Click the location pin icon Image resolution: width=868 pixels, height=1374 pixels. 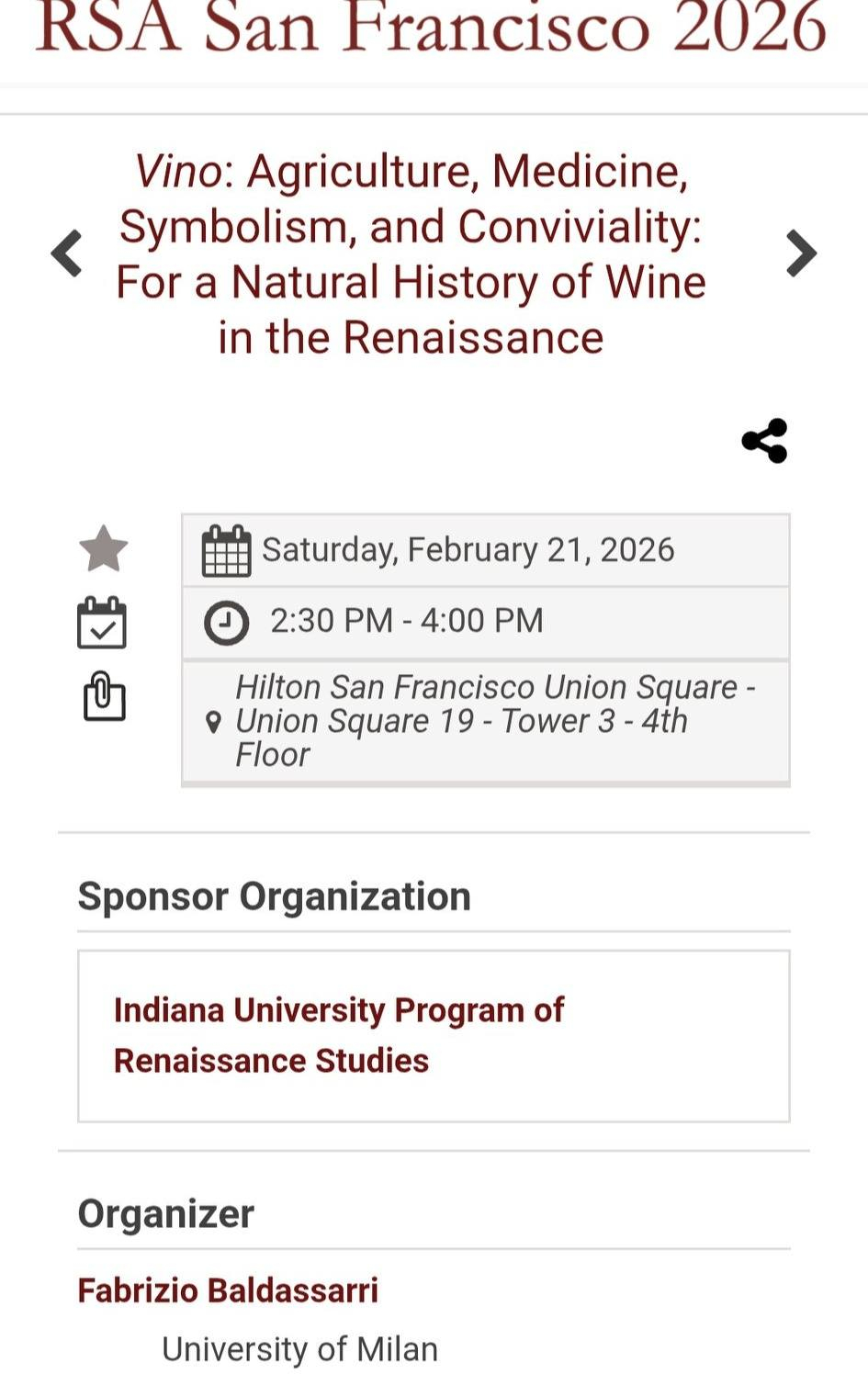coord(213,723)
